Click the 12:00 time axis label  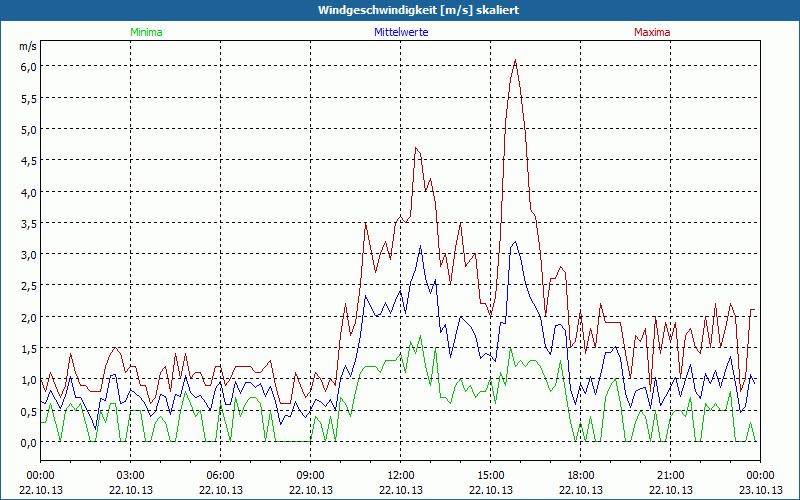401,476
